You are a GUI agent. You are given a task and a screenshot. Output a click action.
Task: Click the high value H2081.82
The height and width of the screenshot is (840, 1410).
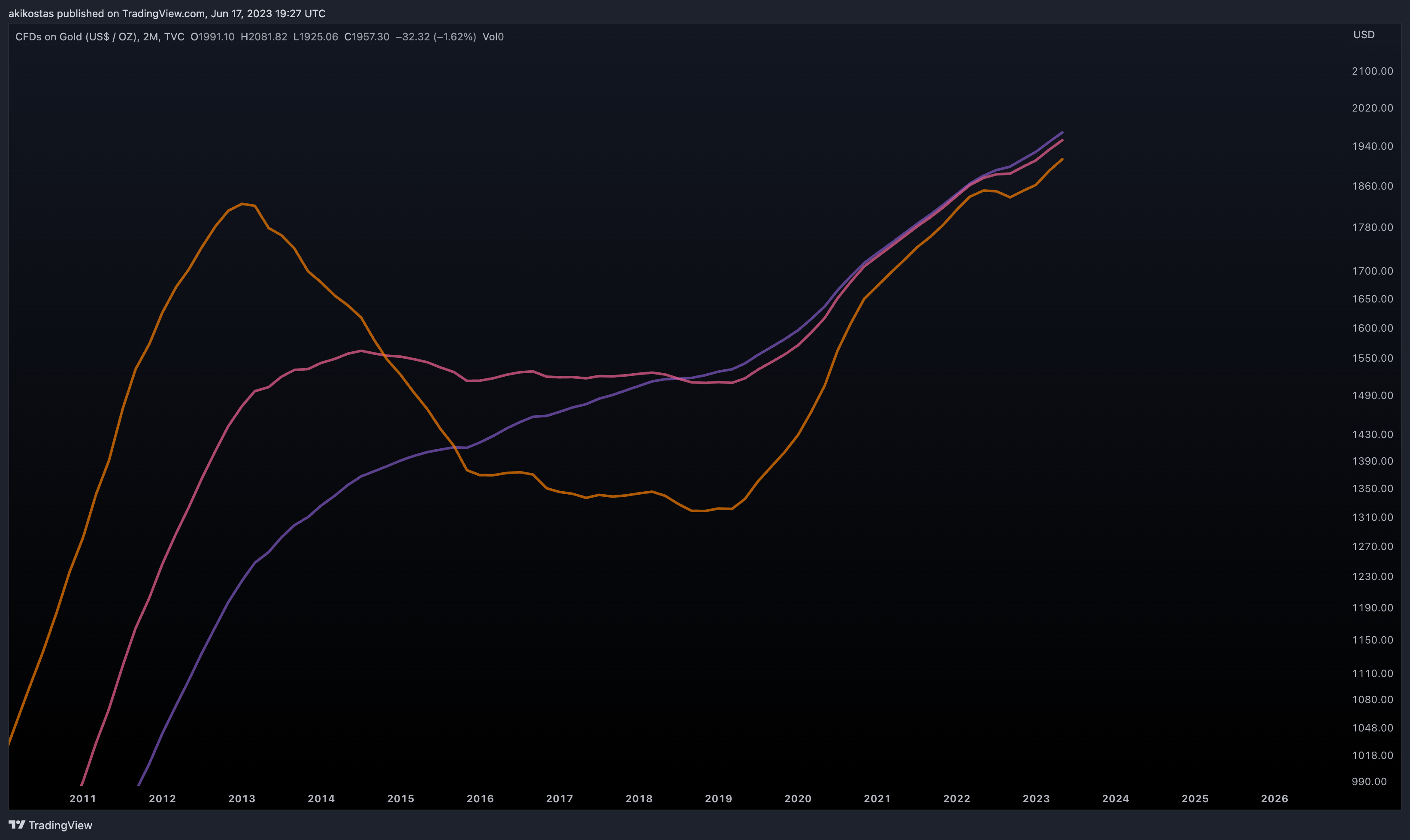point(264,37)
